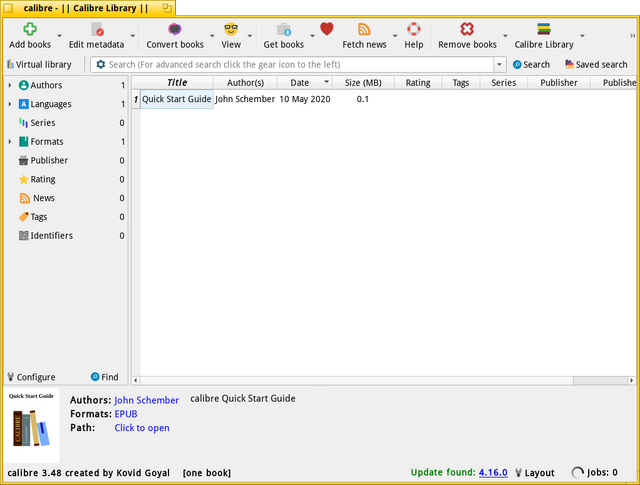Open the Calibre Library icon
Viewport: 640px width, 485px height.
(x=544, y=29)
